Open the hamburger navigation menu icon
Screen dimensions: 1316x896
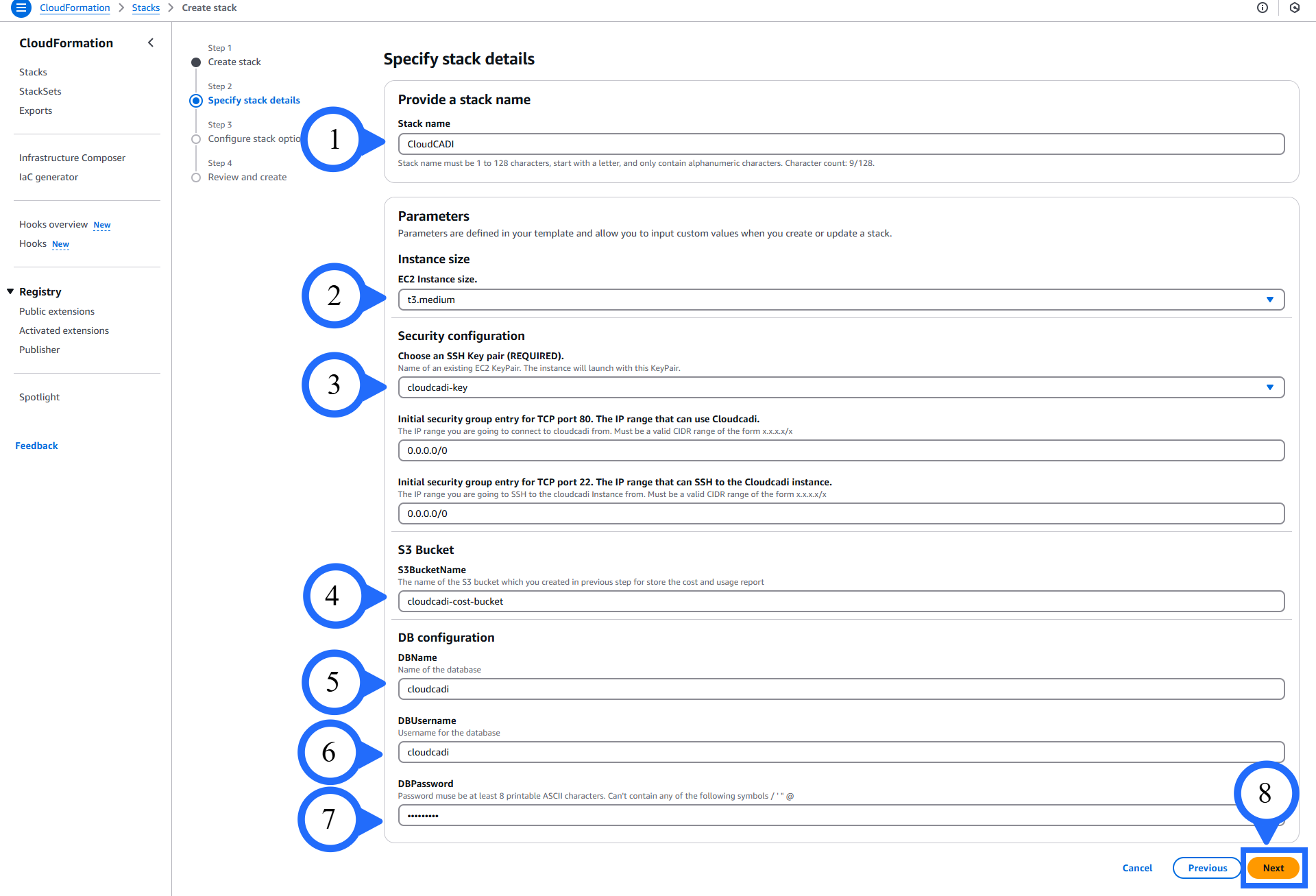(x=21, y=8)
